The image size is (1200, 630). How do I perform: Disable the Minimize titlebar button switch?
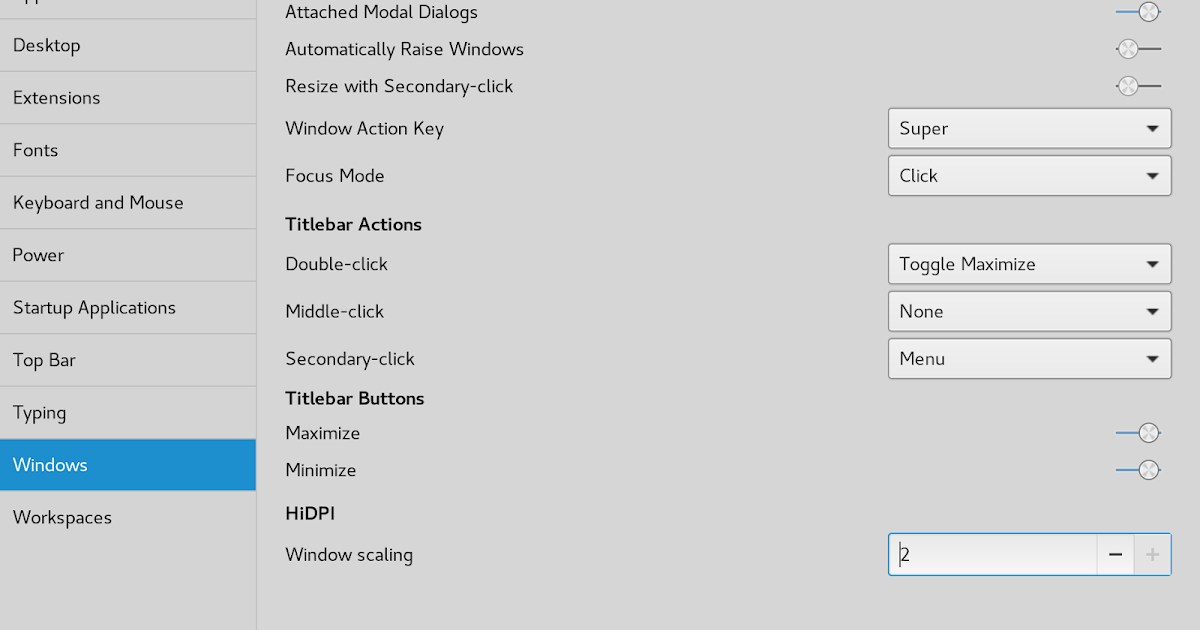[x=1138, y=470]
